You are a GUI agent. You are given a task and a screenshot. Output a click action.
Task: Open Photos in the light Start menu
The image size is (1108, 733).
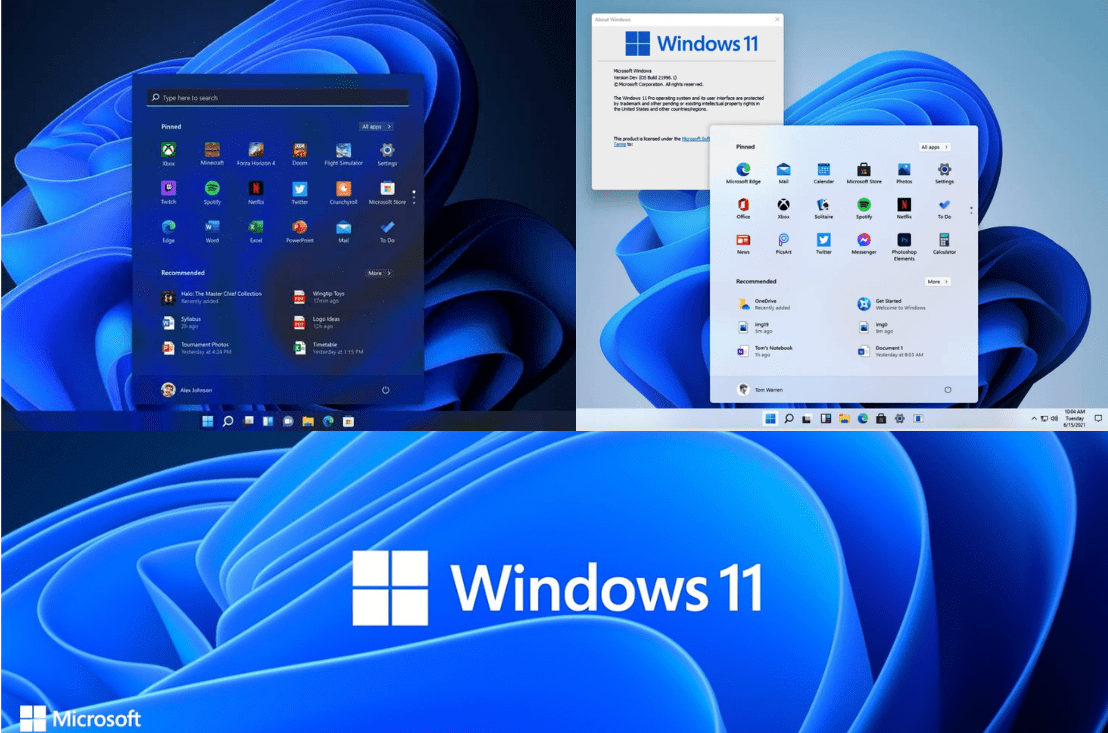tap(904, 173)
